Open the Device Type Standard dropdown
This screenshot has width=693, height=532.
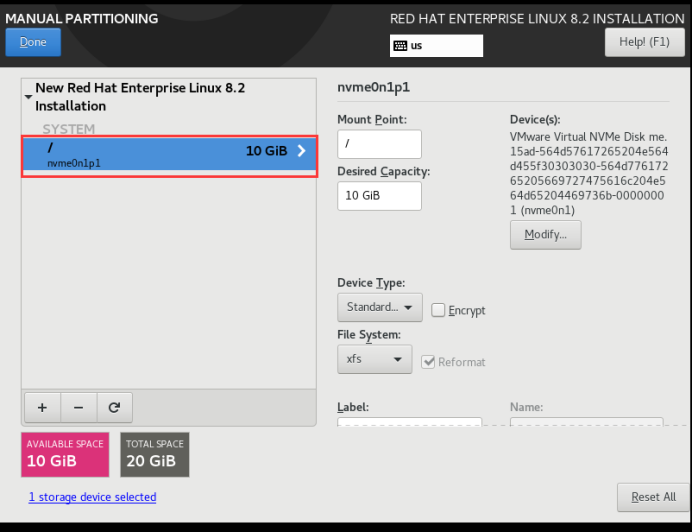380,307
